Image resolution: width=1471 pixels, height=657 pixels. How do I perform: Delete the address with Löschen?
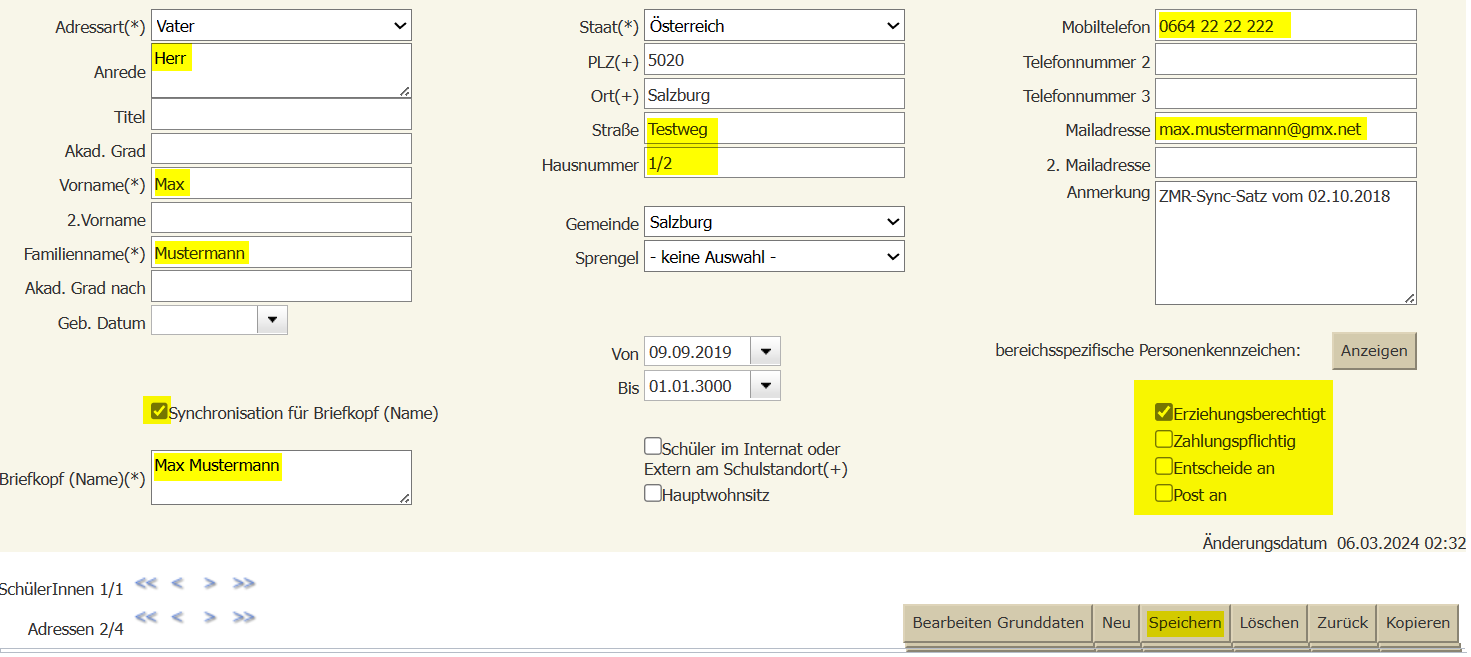(x=1269, y=623)
